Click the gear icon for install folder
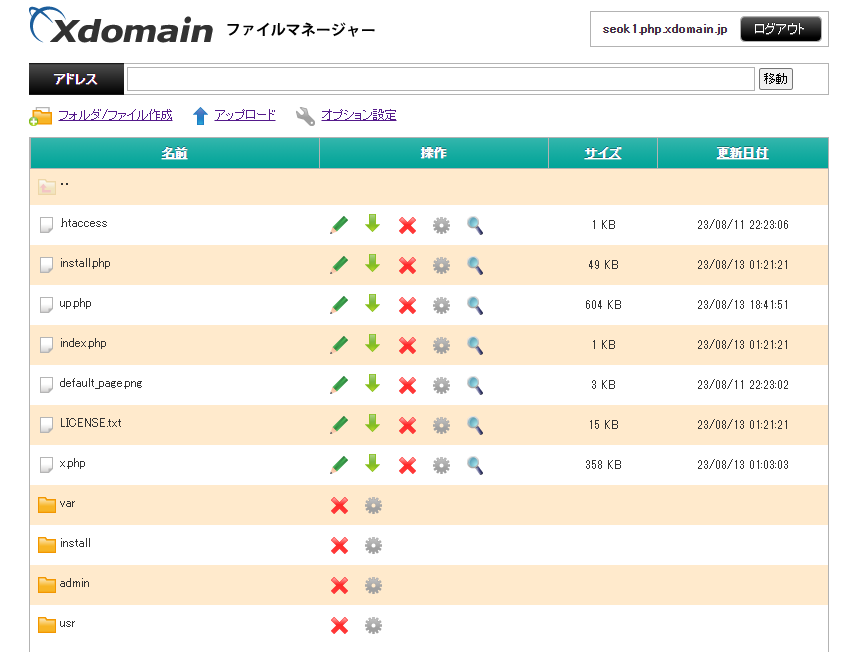 373,545
